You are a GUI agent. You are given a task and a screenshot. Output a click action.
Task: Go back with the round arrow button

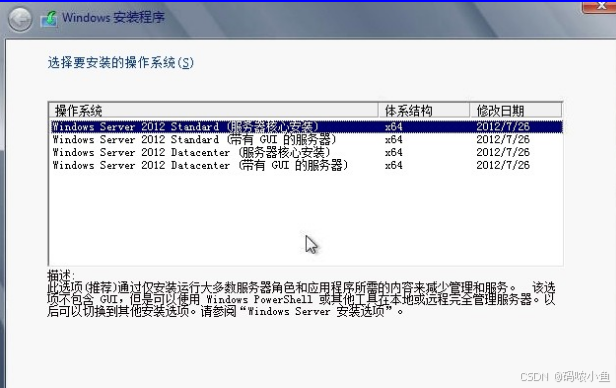click(x=20, y=19)
